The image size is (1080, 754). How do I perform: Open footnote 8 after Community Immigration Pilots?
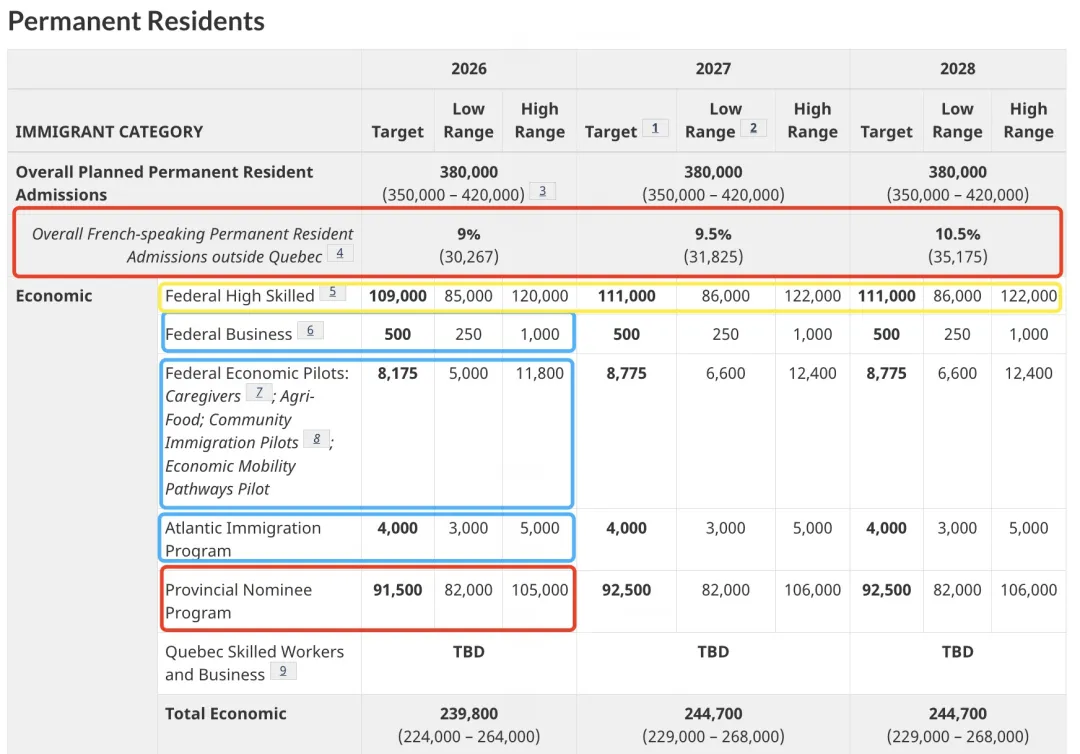[x=316, y=439]
